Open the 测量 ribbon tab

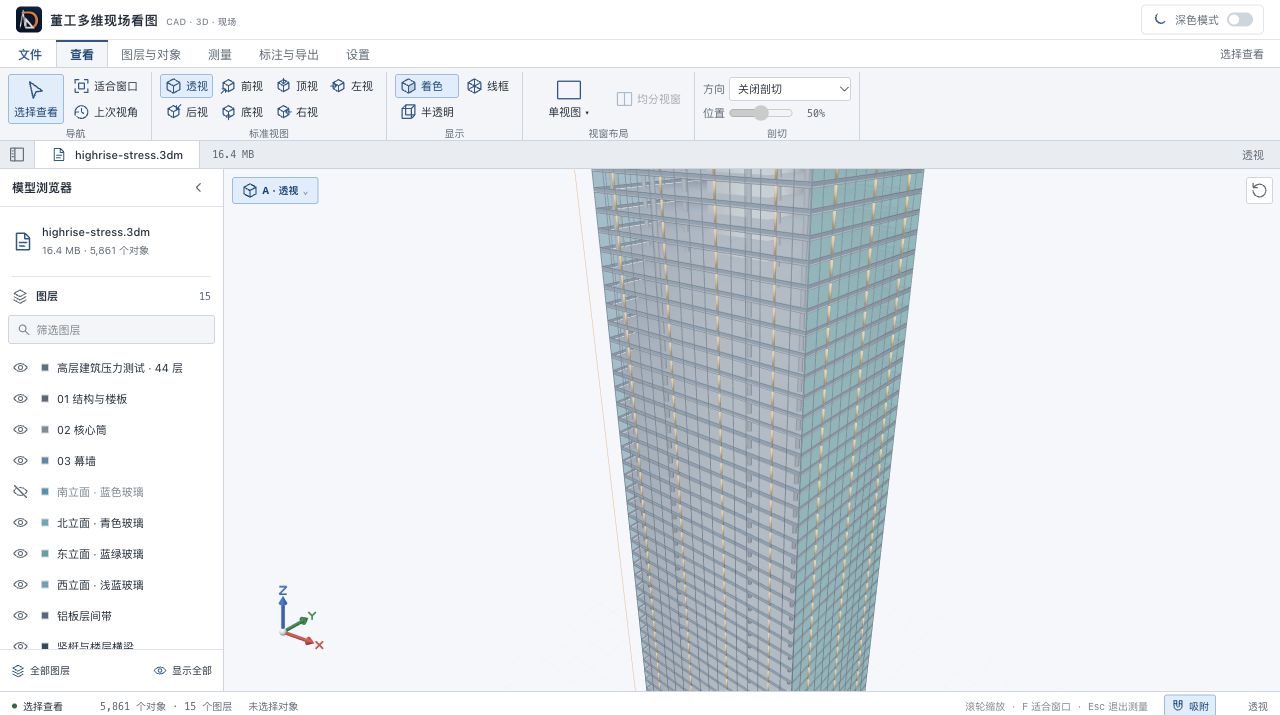[220, 55]
